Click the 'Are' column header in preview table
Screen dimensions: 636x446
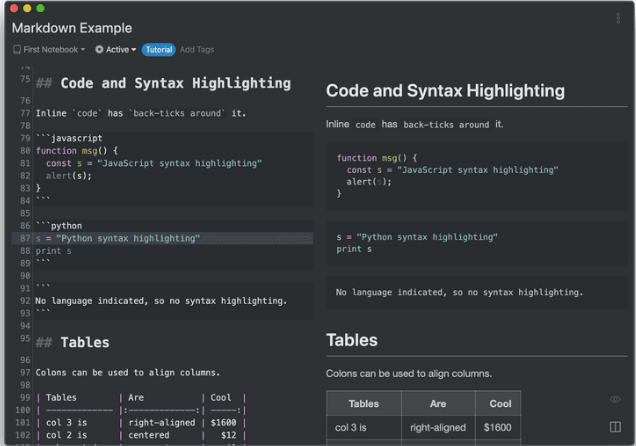click(438, 404)
